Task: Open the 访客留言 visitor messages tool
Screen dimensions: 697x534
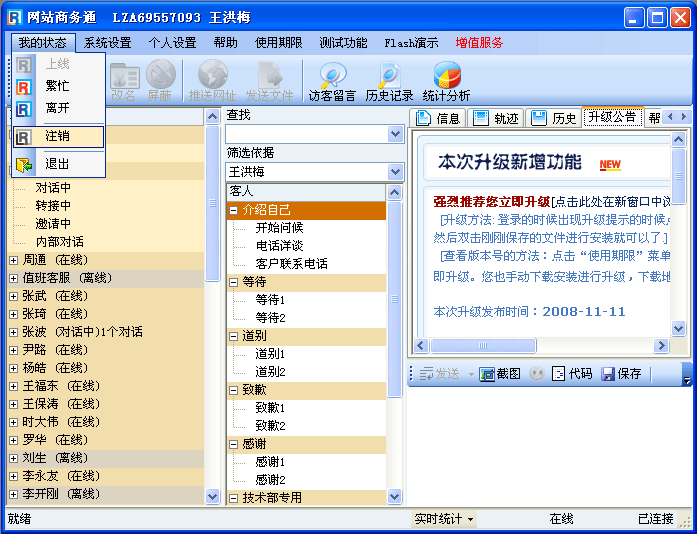Action: click(332, 81)
